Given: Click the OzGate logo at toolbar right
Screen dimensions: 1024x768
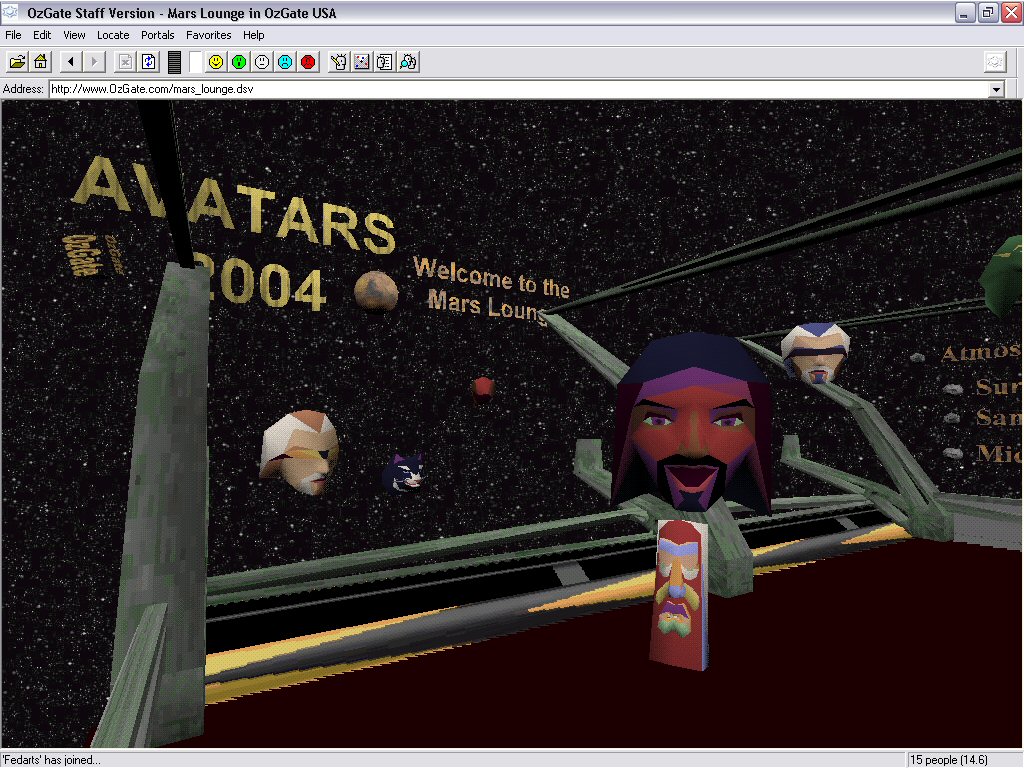Looking at the screenshot, I should (x=994, y=62).
